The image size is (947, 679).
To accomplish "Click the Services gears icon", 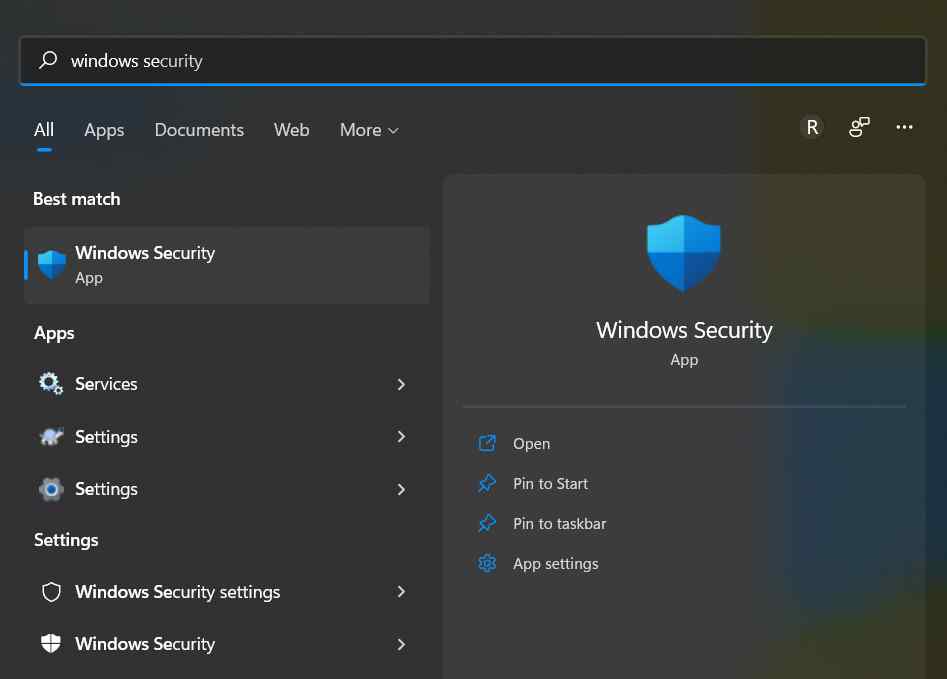I will coord(51,384).
